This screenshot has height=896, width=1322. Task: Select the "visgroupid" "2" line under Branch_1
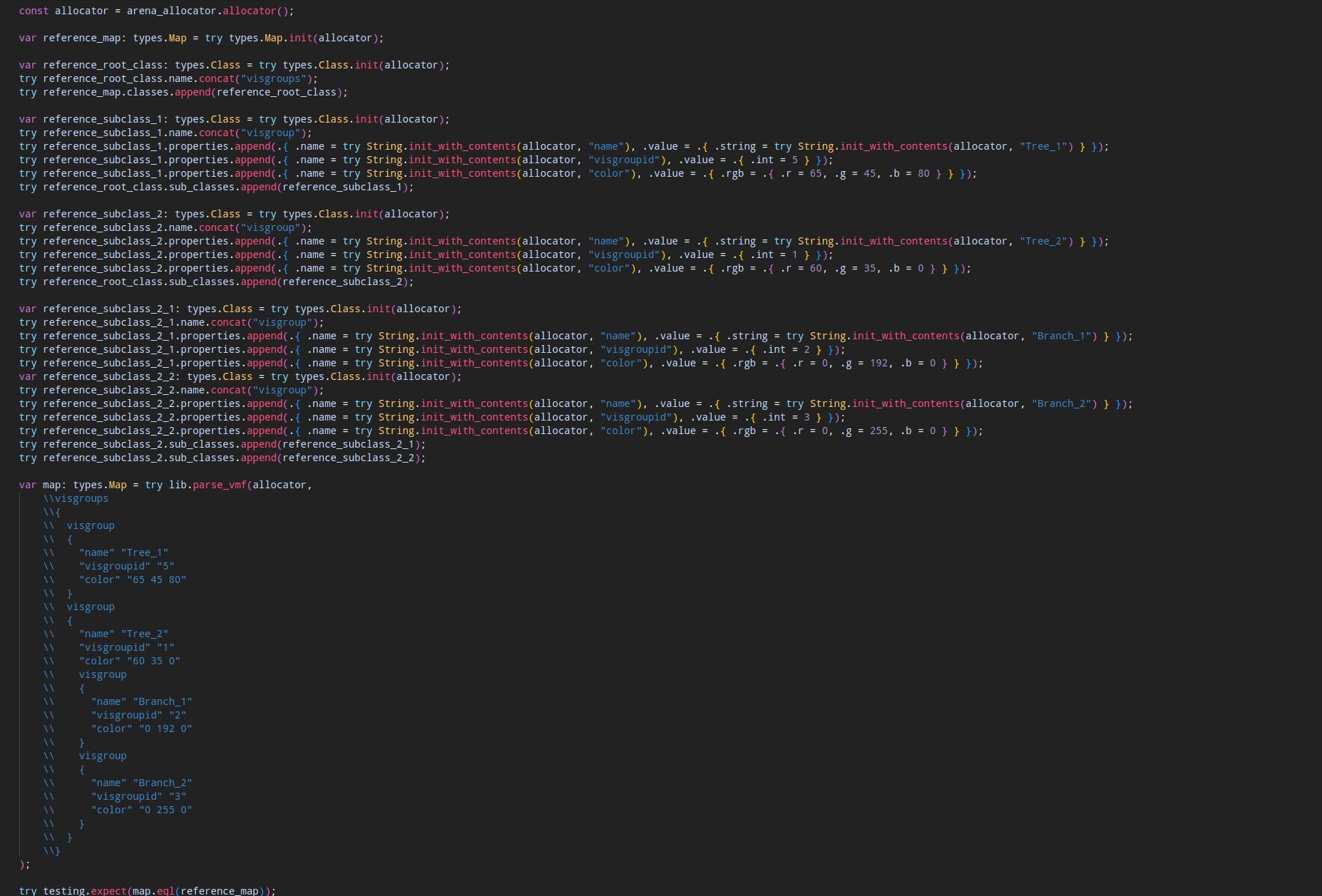coord(138,714)
